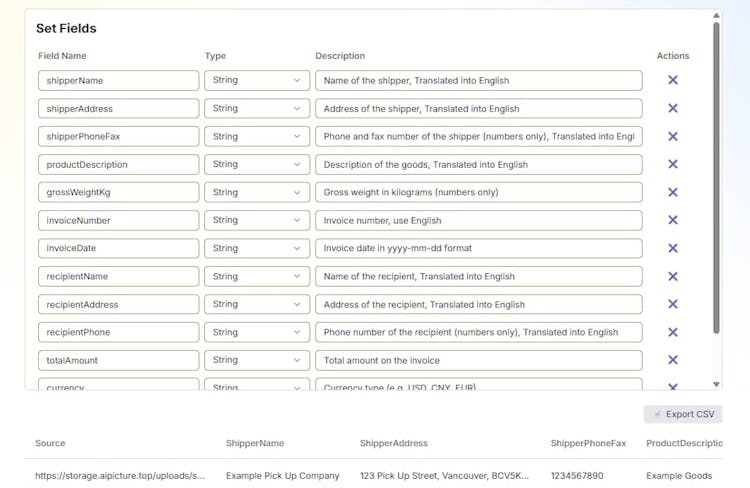Click the ShipperName column header
750x488 pixels.
coord(255,443)
